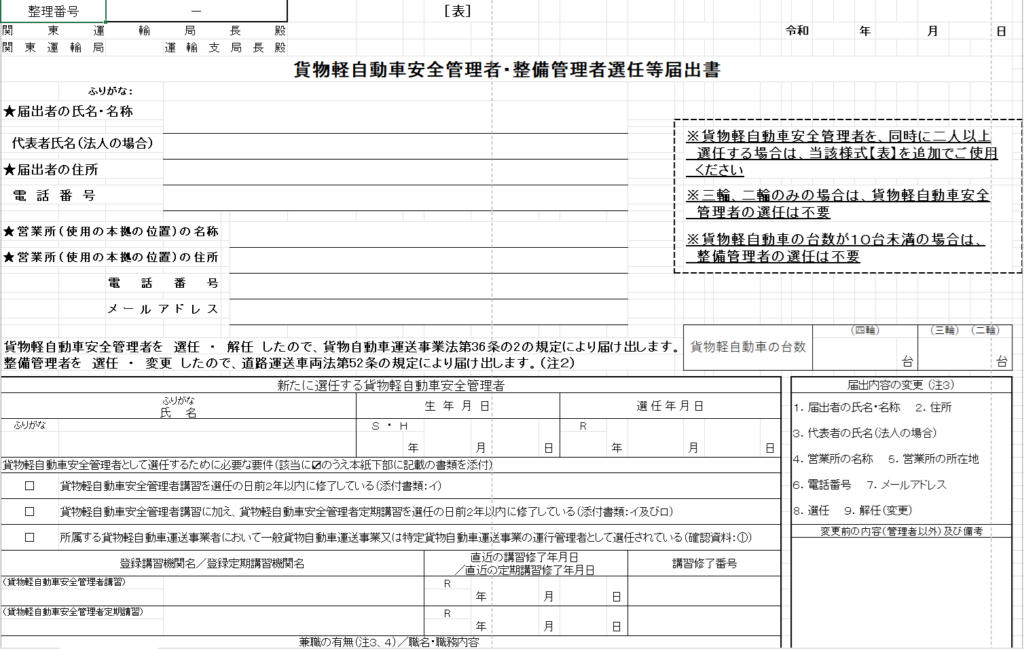Tick the checkbox mentioning 定期講習 (添付書類:イ及びロ)
The height and width of the screenshot is (649, 1024).
[x=29, y=511]
